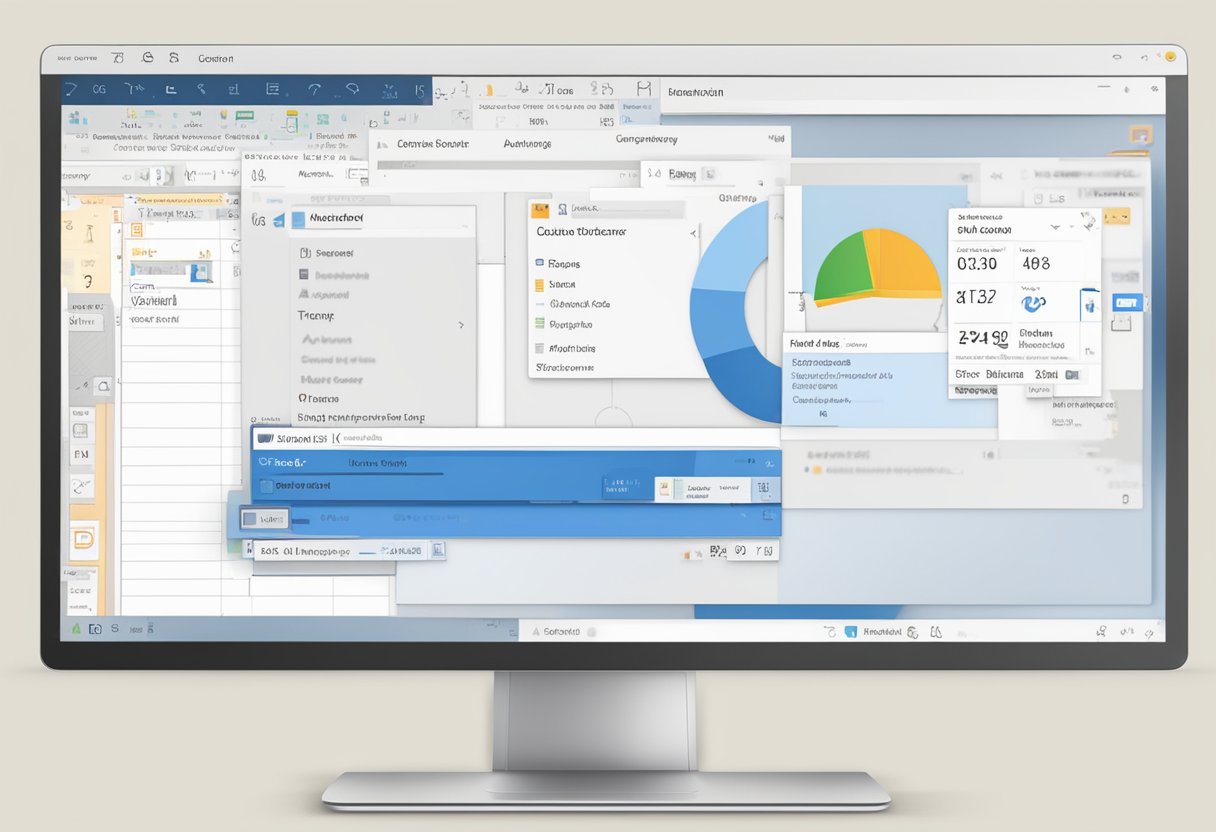
Task: Click the Sfree button at stats panel bottom
Action: [x=966, y=375]
